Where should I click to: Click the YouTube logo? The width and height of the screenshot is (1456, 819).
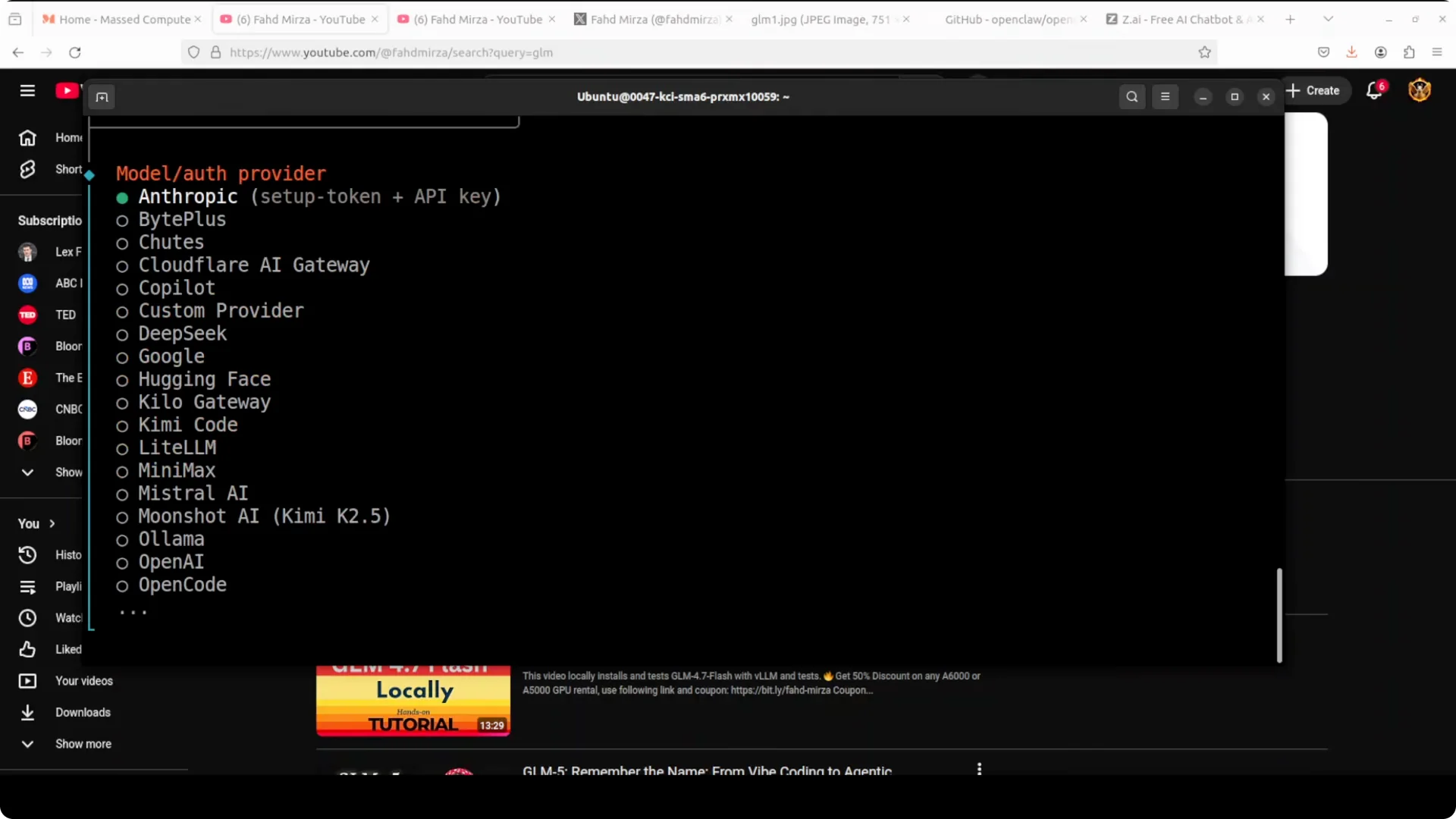(67, 91)
